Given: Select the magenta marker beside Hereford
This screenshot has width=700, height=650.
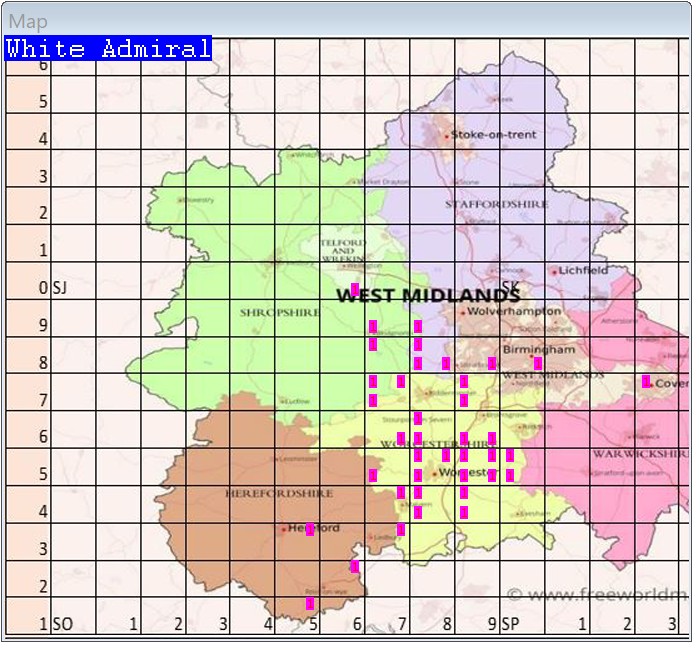Looking at the screenshot, I should pyautogui.click(x=310, y=529).
